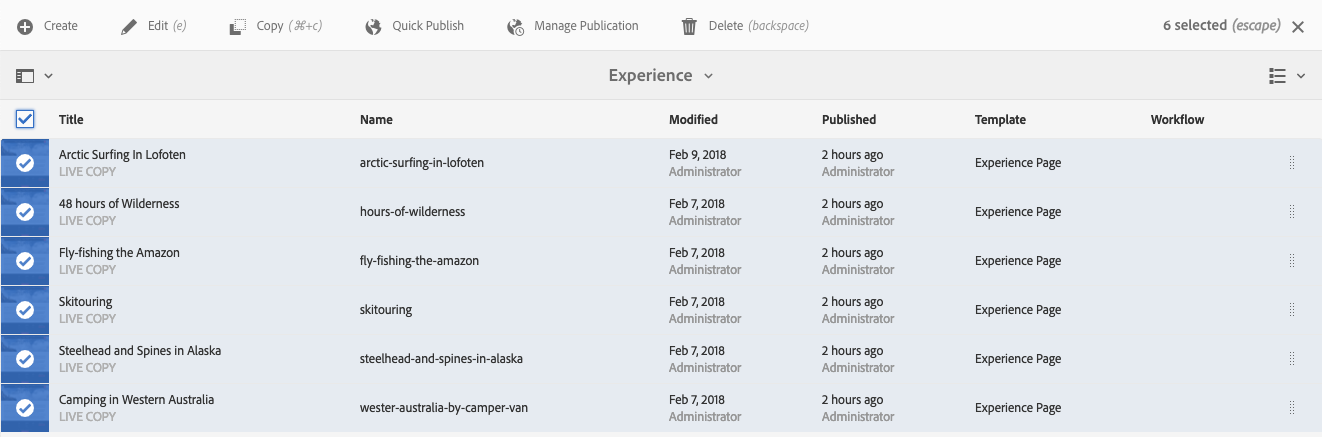This screenshot has width=1322, height=437.
Task: Open the list view switcher dropdown
Action: 1287,75
